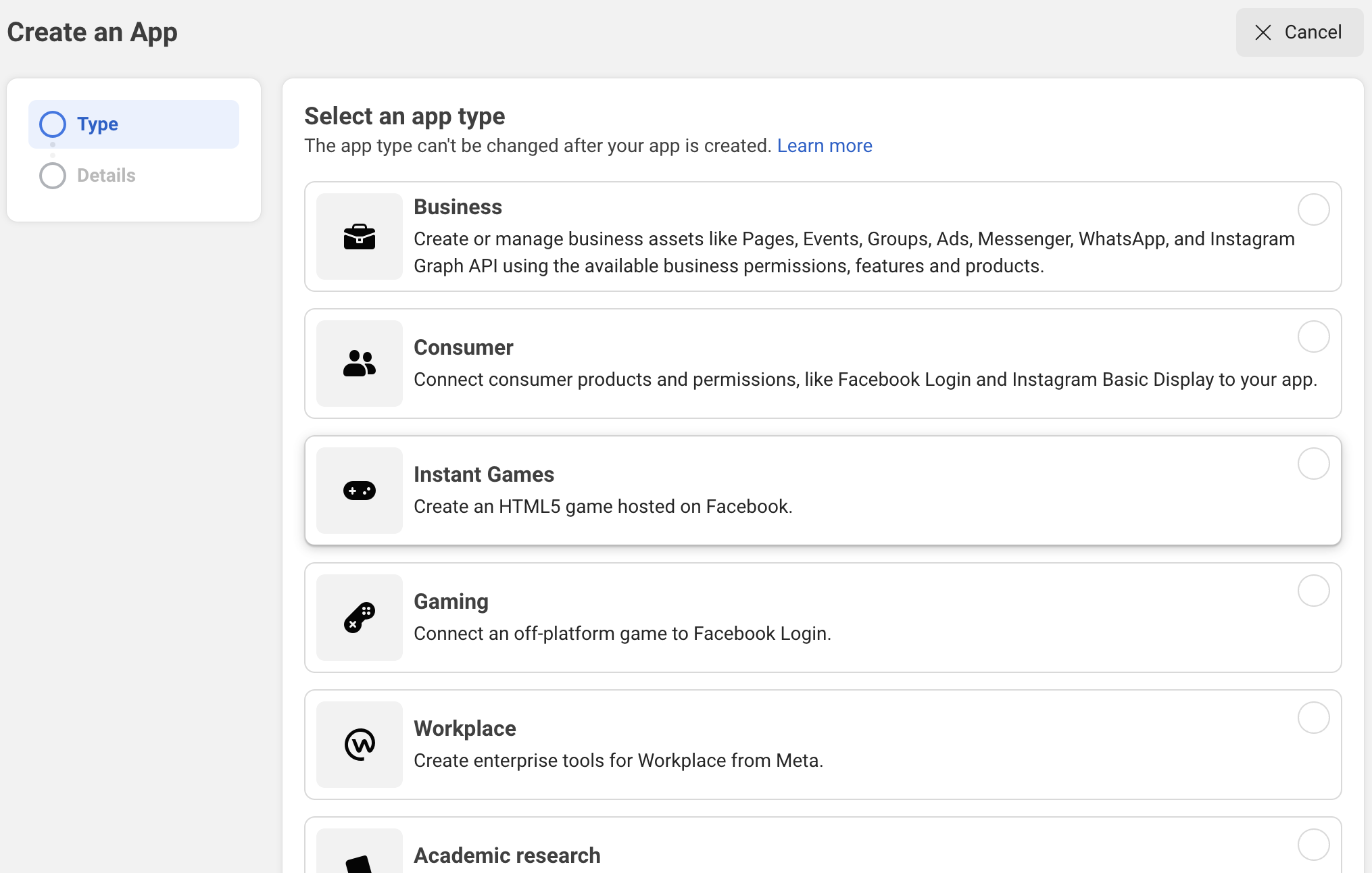
Task: Click the Instant Games heading
Action: (x=484, y=474)
